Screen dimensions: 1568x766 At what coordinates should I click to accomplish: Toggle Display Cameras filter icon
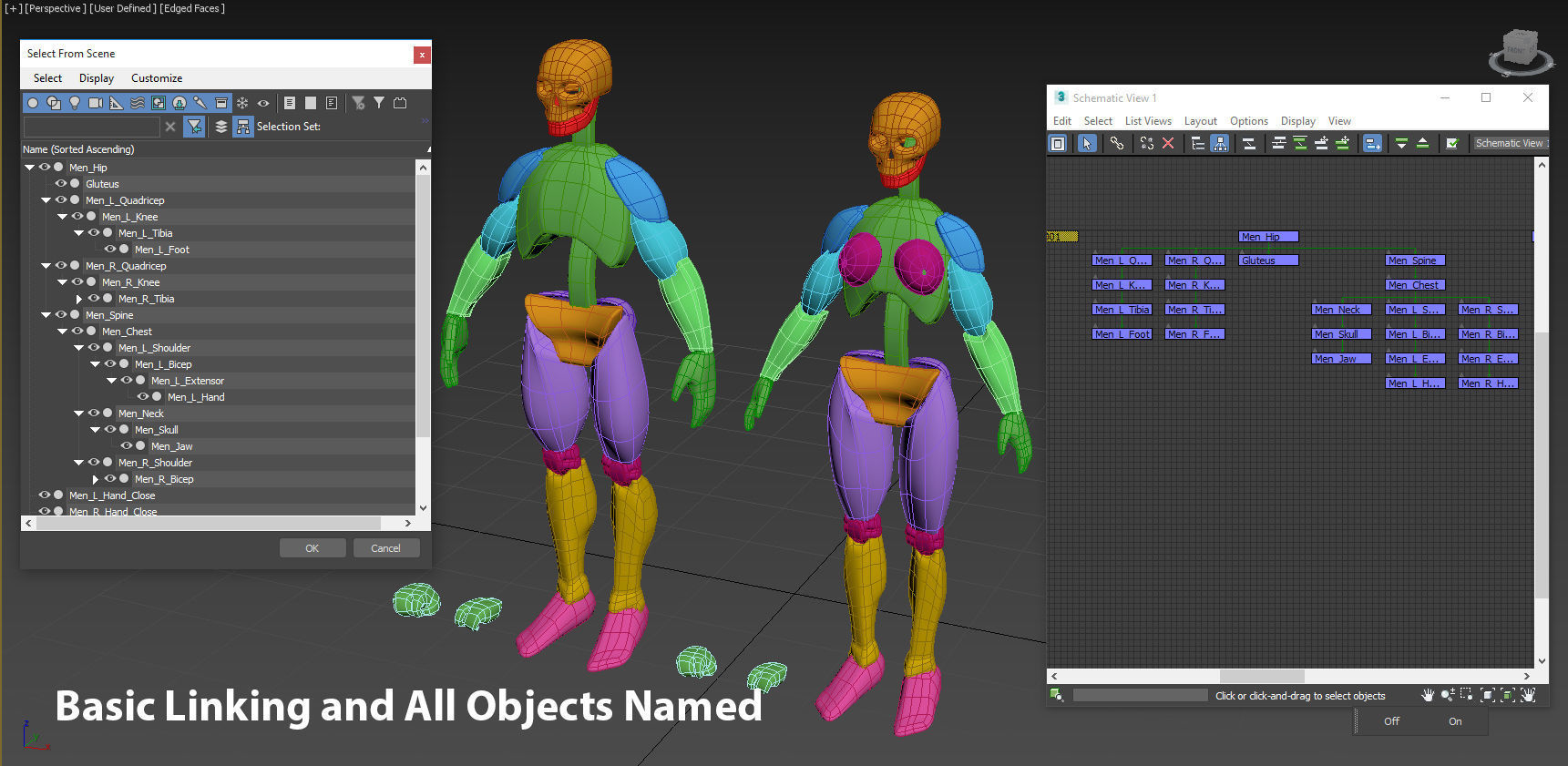click(96, 103)
